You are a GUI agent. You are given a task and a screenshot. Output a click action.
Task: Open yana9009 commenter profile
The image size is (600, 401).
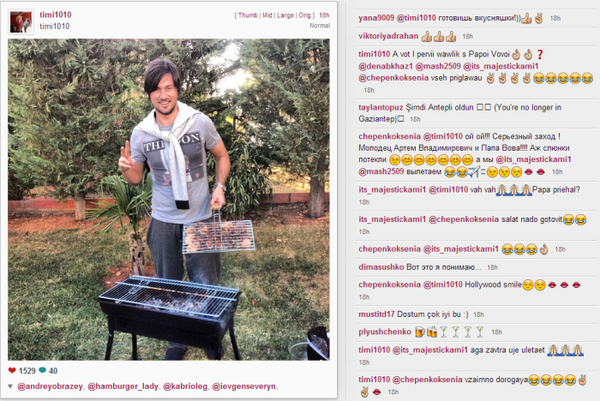[x=376, y=18]
